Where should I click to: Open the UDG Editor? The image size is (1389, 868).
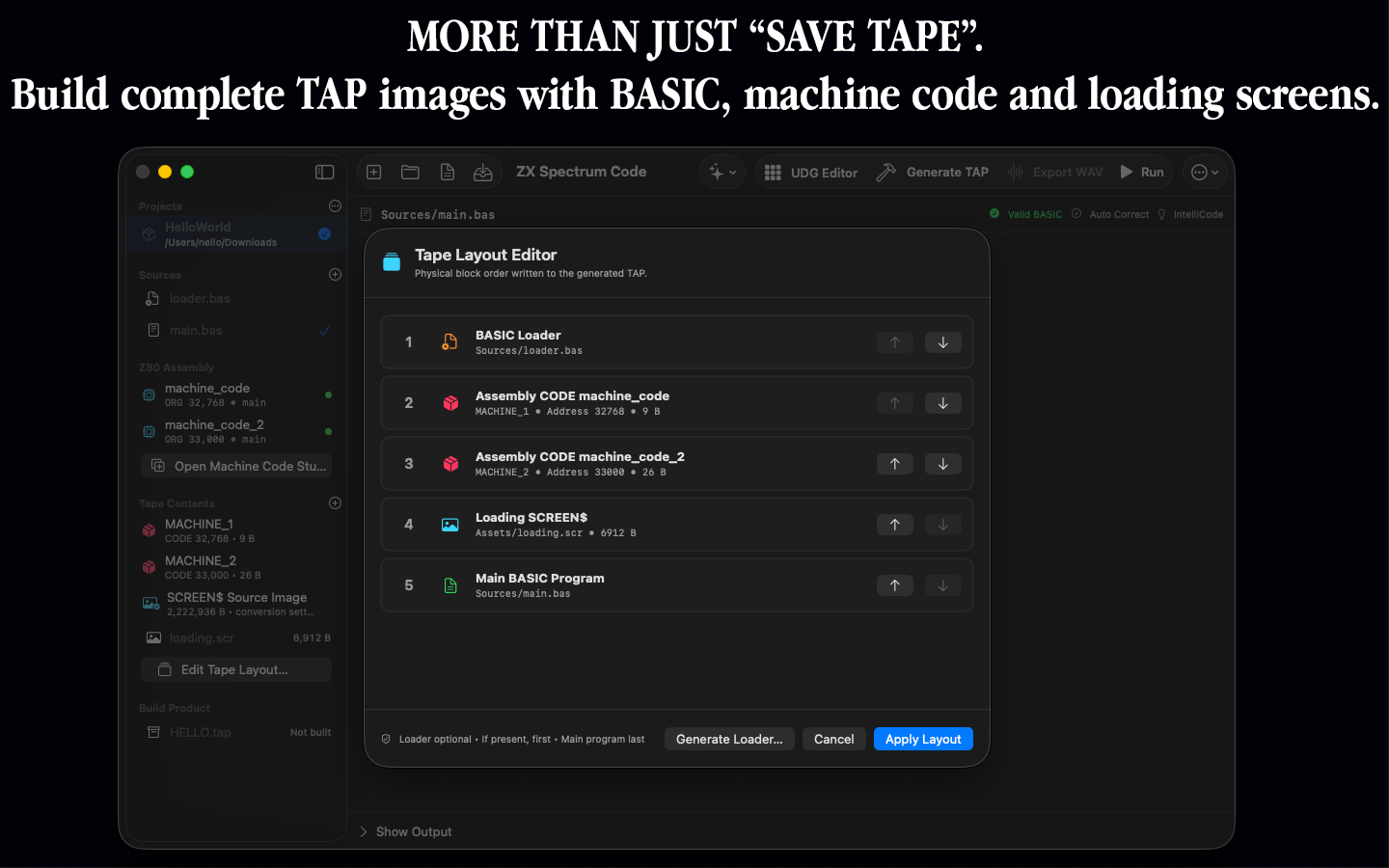(x=810, y=173)
